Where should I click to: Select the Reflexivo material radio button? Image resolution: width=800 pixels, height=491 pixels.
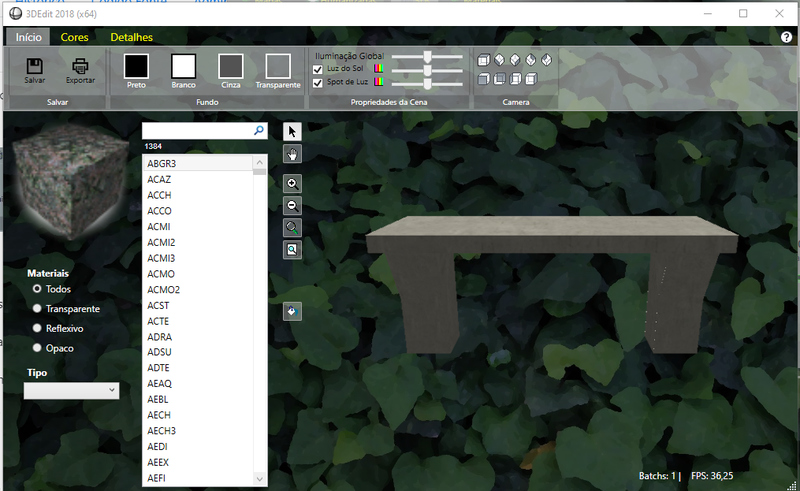(38, 328)
